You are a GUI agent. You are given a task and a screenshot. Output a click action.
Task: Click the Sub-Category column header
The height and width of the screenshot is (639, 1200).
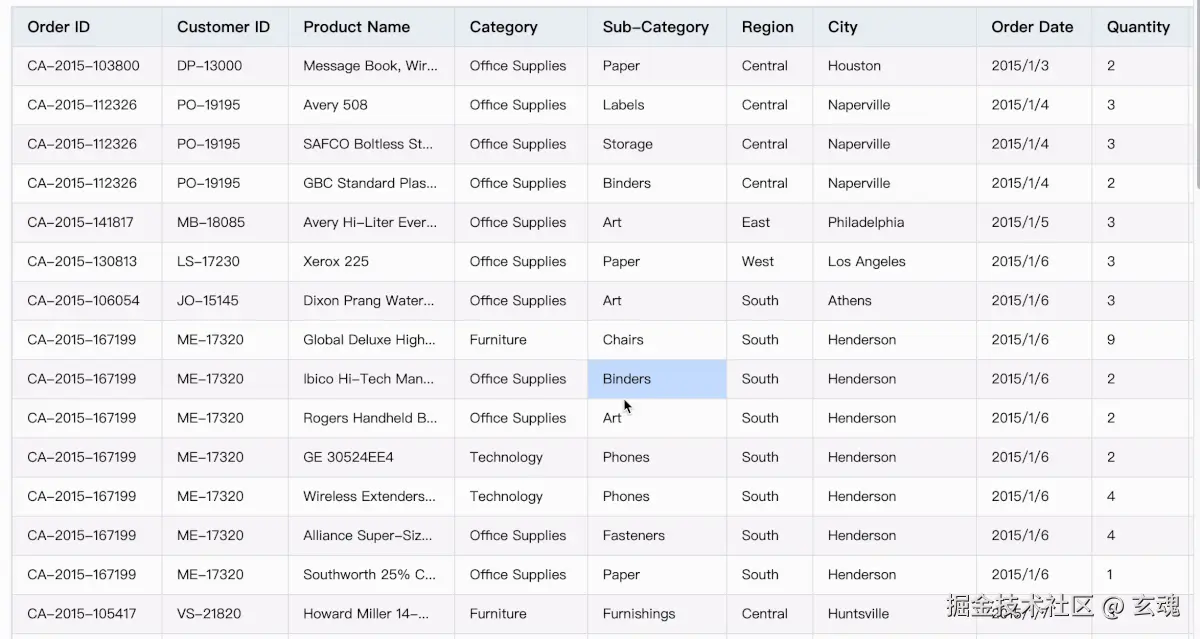655,27
